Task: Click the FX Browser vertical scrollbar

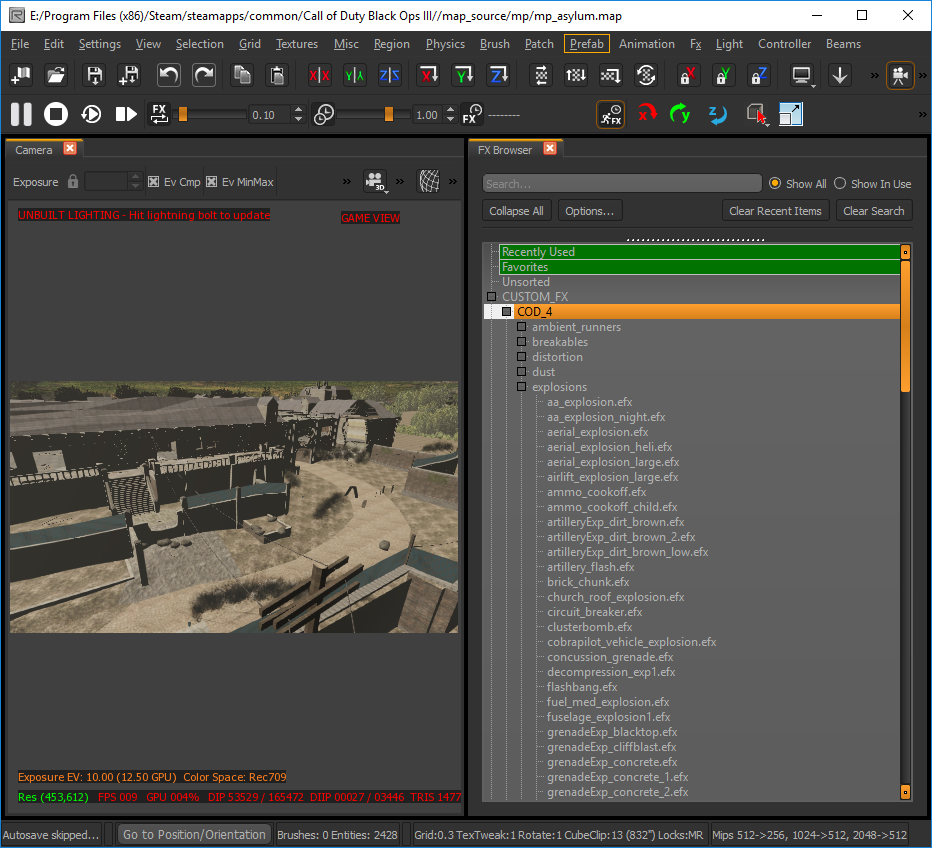Action: click(x=905, y=326)
